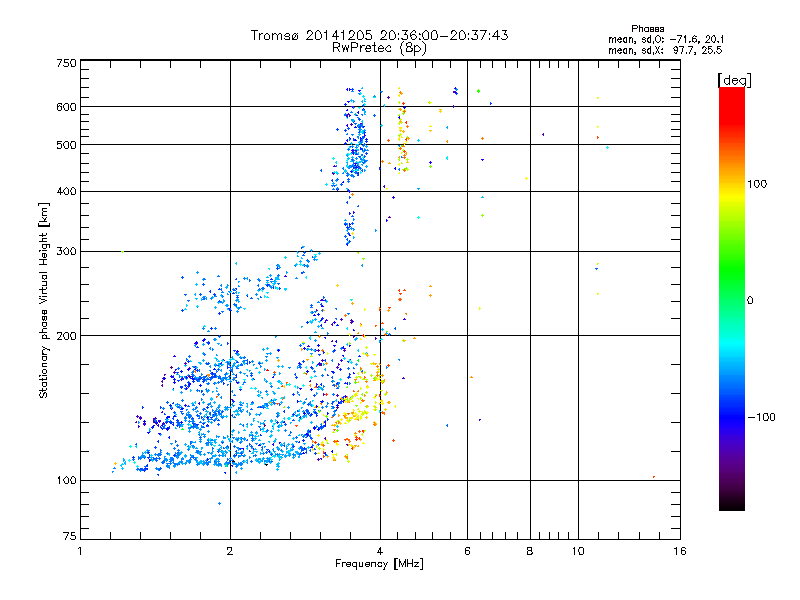Screen dimensions: 800x600
Task: Click x-axis tick label '6'
Action: pos(467,551)
